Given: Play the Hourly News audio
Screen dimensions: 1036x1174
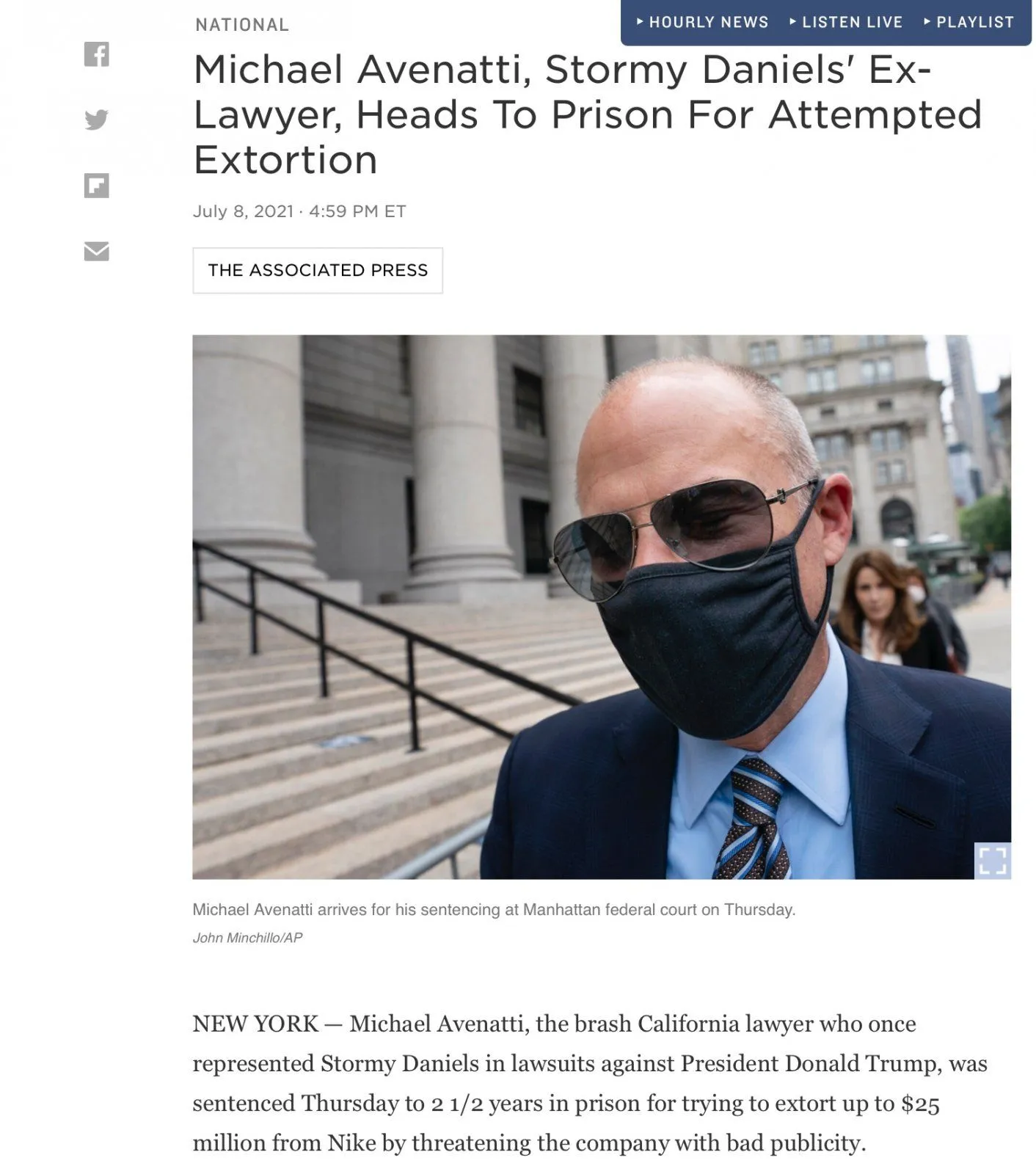Looking at the screenshot, I should pos(702,22).
